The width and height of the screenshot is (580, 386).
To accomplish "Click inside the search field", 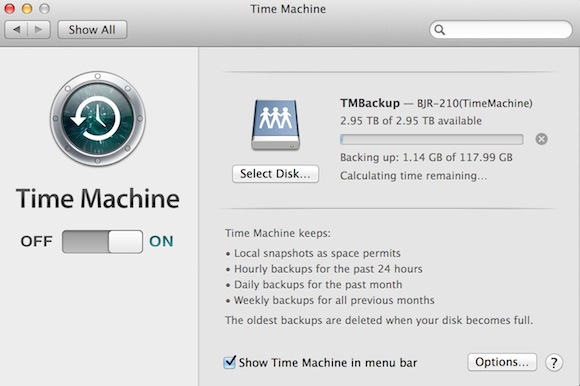I will [501, 30].
